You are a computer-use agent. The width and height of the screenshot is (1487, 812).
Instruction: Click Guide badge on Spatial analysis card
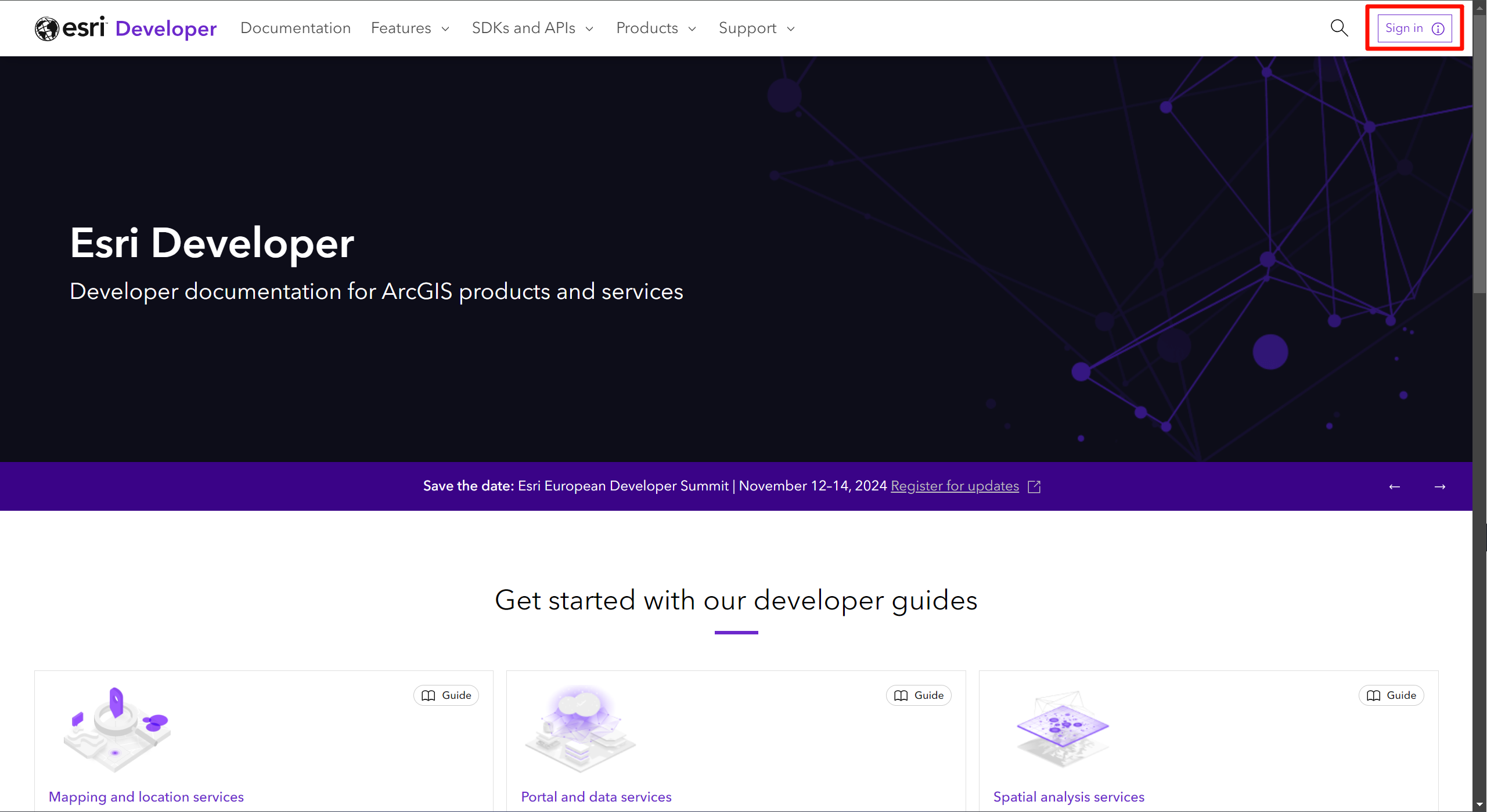coord(1391,695)
